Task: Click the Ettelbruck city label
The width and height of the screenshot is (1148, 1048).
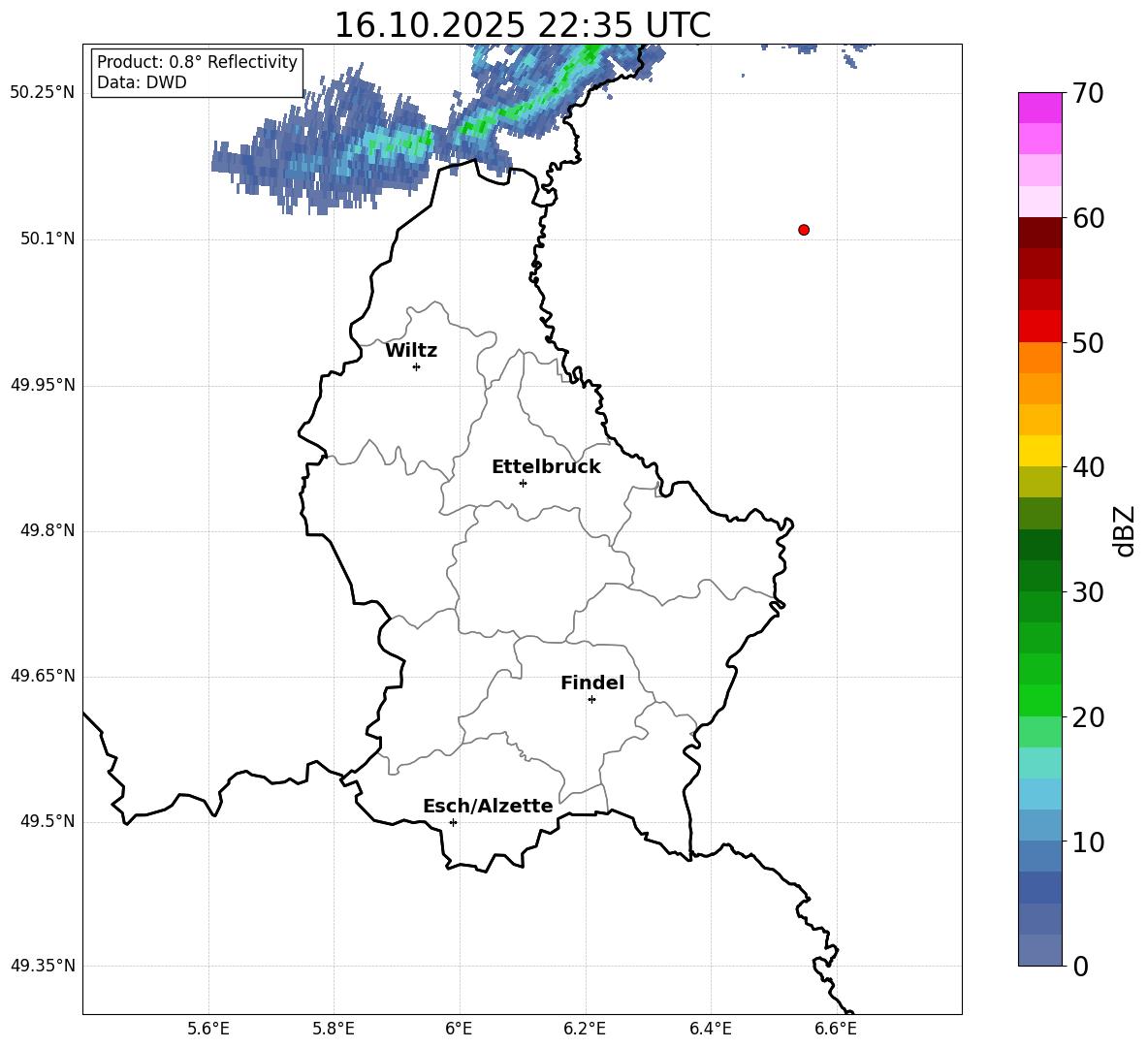Action: (x=546, y=467)
